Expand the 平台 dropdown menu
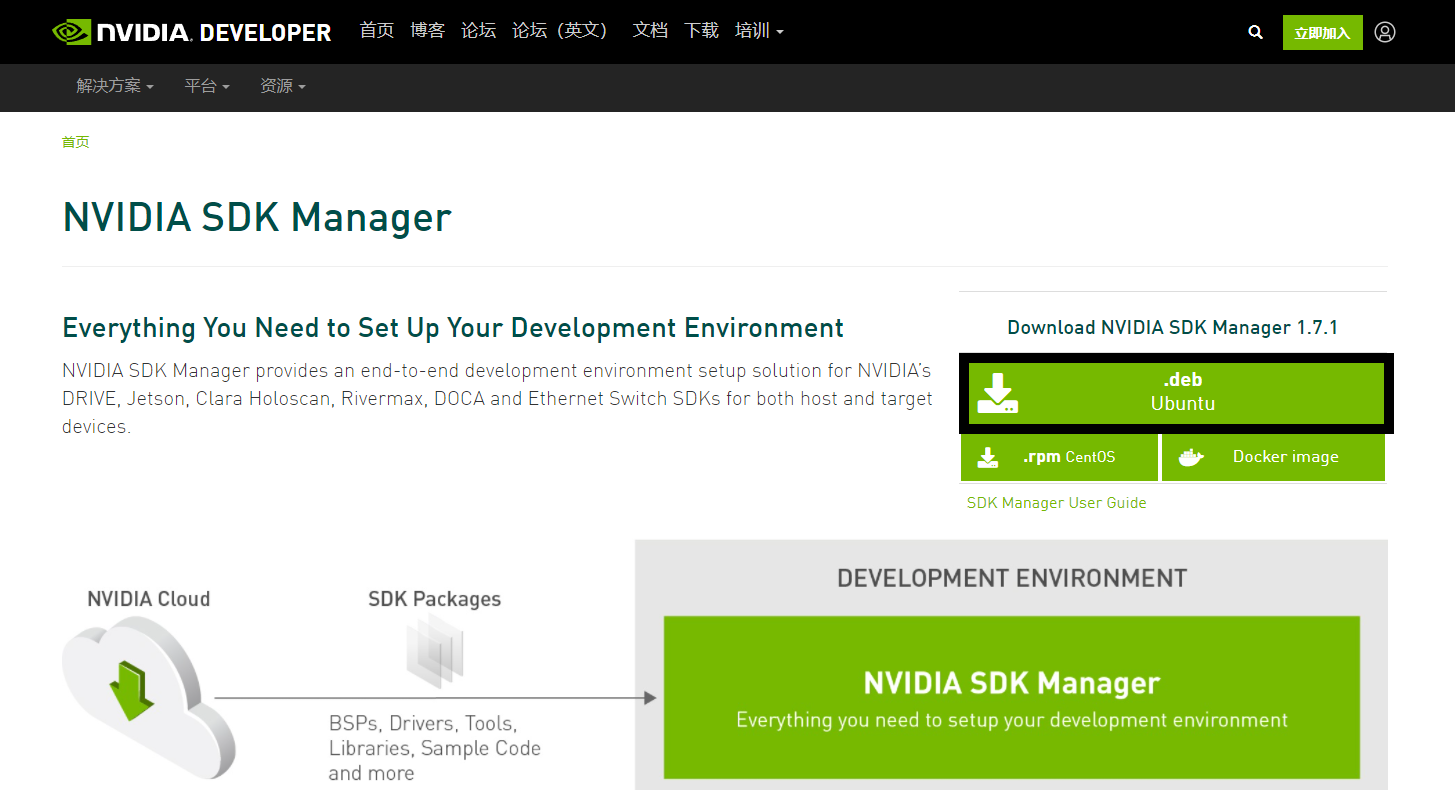Image resolution: width=1455 pixels, height=790 pixels. [x=207, y=86]
